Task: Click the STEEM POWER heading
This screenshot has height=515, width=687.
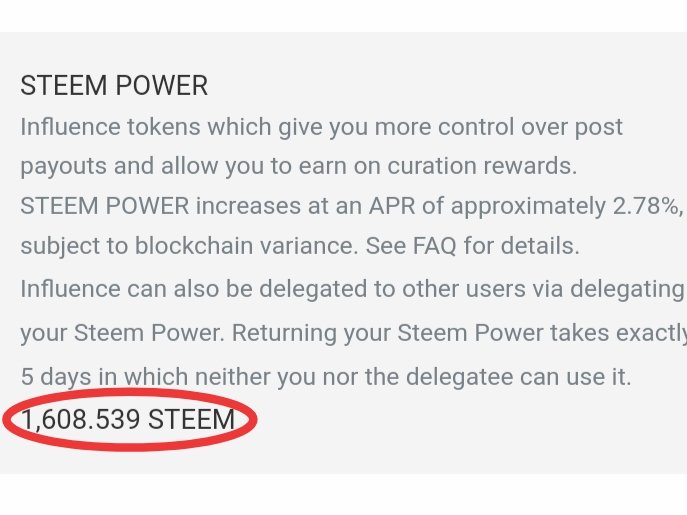Action: pyautogui.click(x=114, y=86)
